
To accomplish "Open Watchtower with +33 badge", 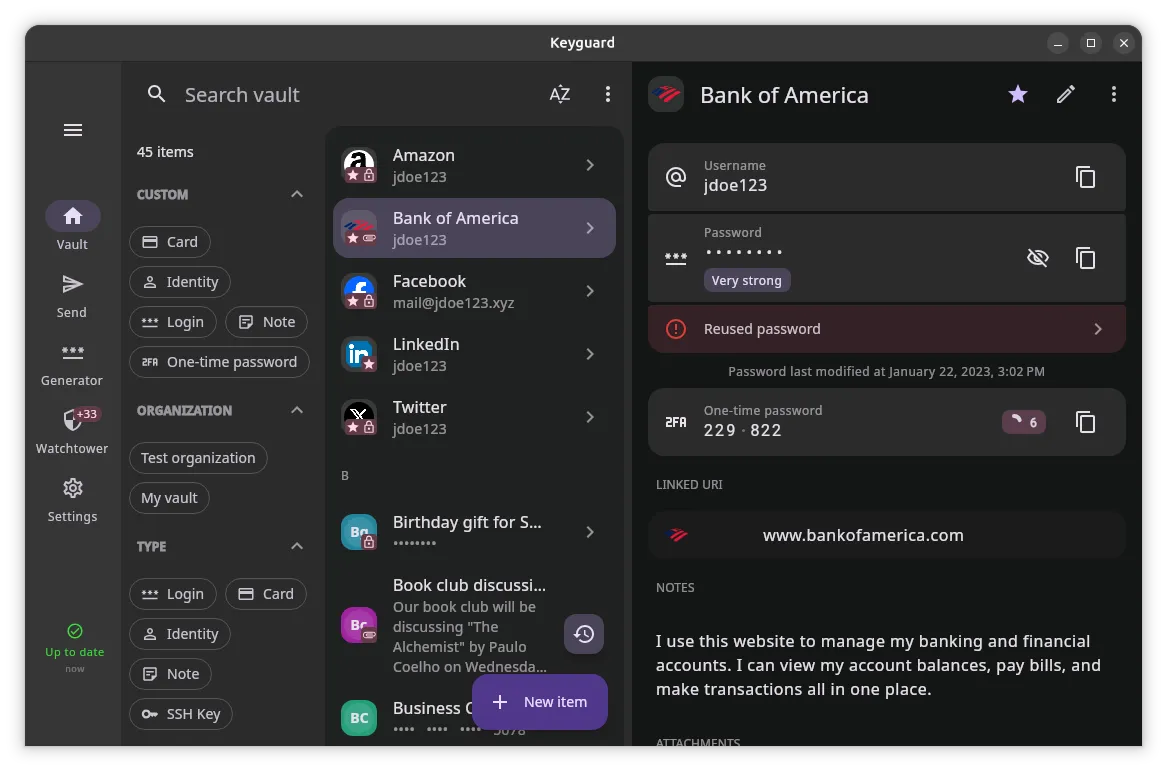I will [x=72, y=432].
